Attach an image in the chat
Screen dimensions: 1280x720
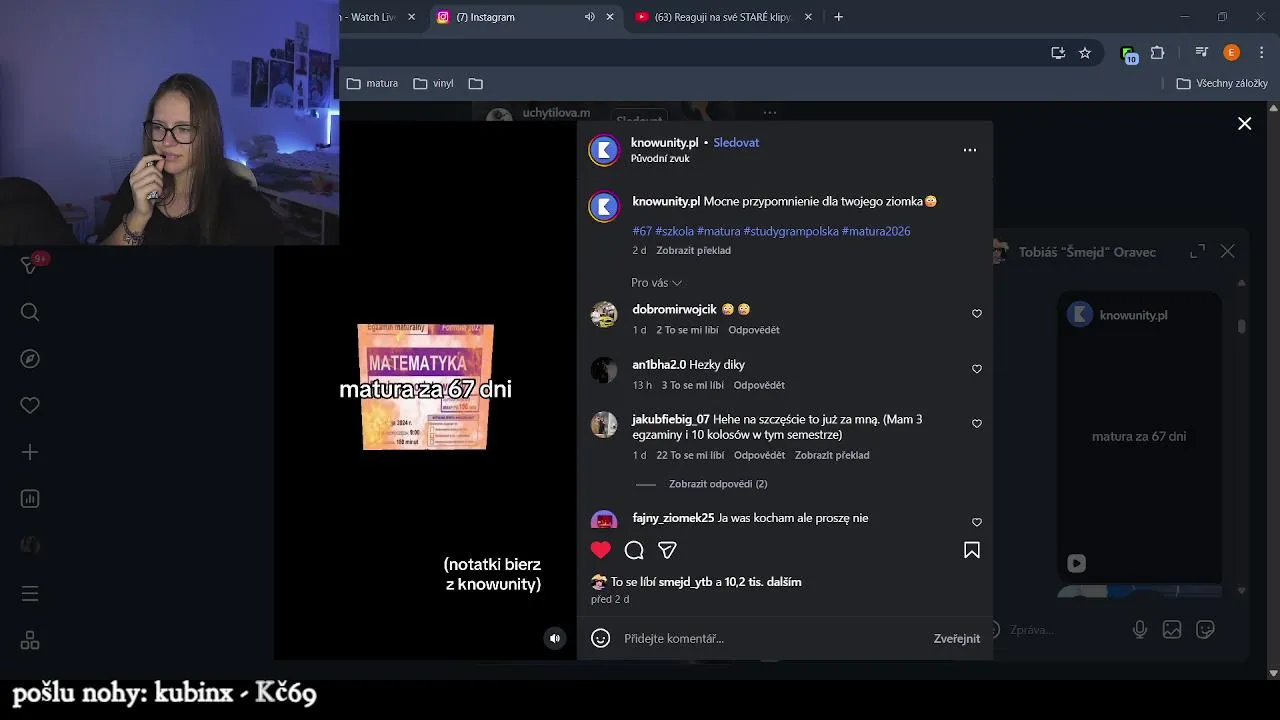tap(1172, 630)
